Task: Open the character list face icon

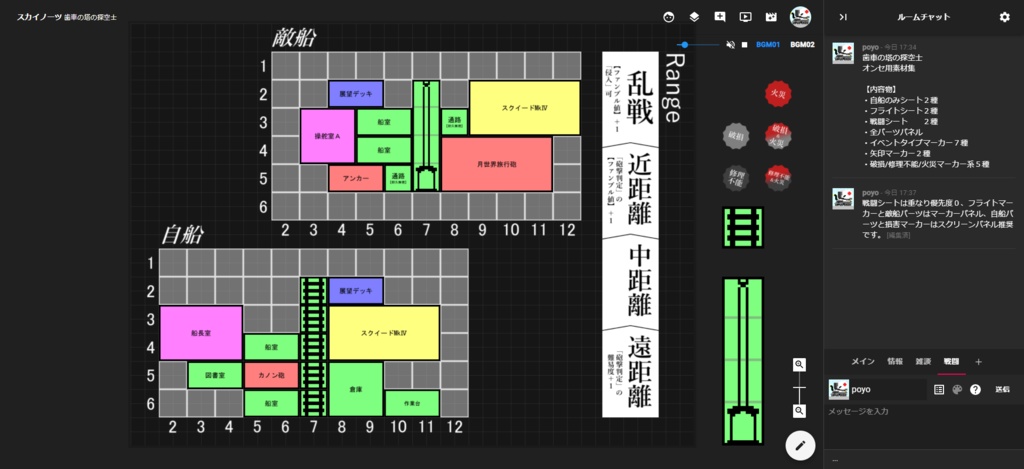Action: pyautogui.click(x=668, y=18)
